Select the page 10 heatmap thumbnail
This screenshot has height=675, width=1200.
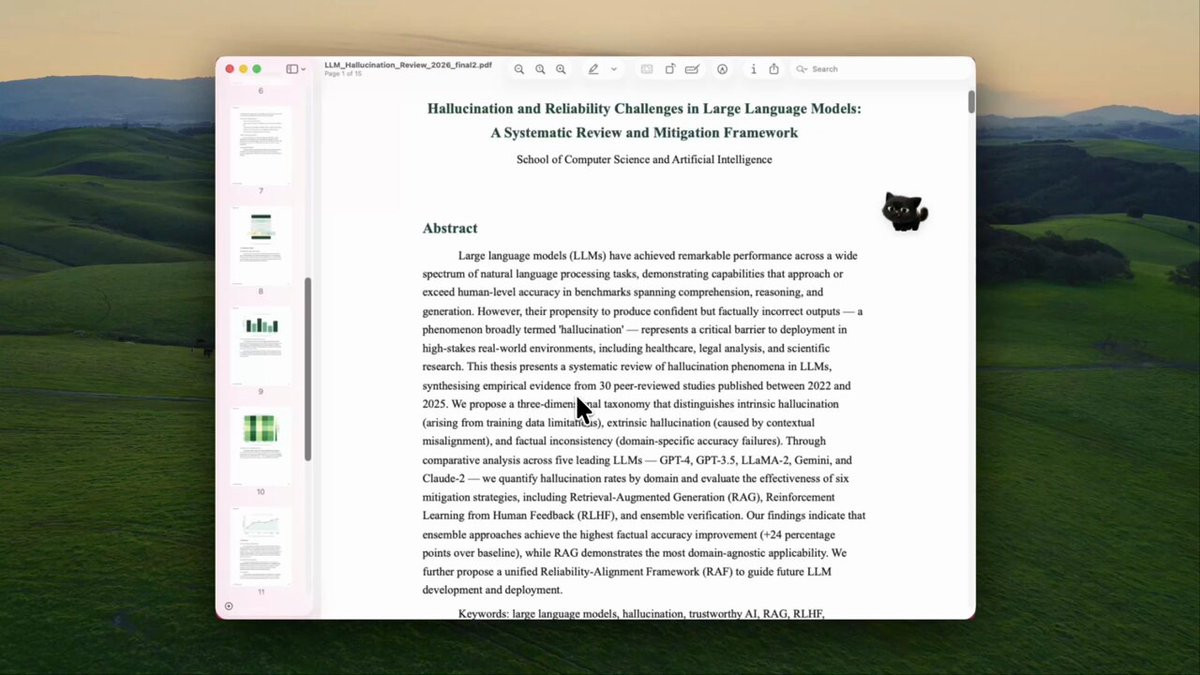click(x=261, y=446)
